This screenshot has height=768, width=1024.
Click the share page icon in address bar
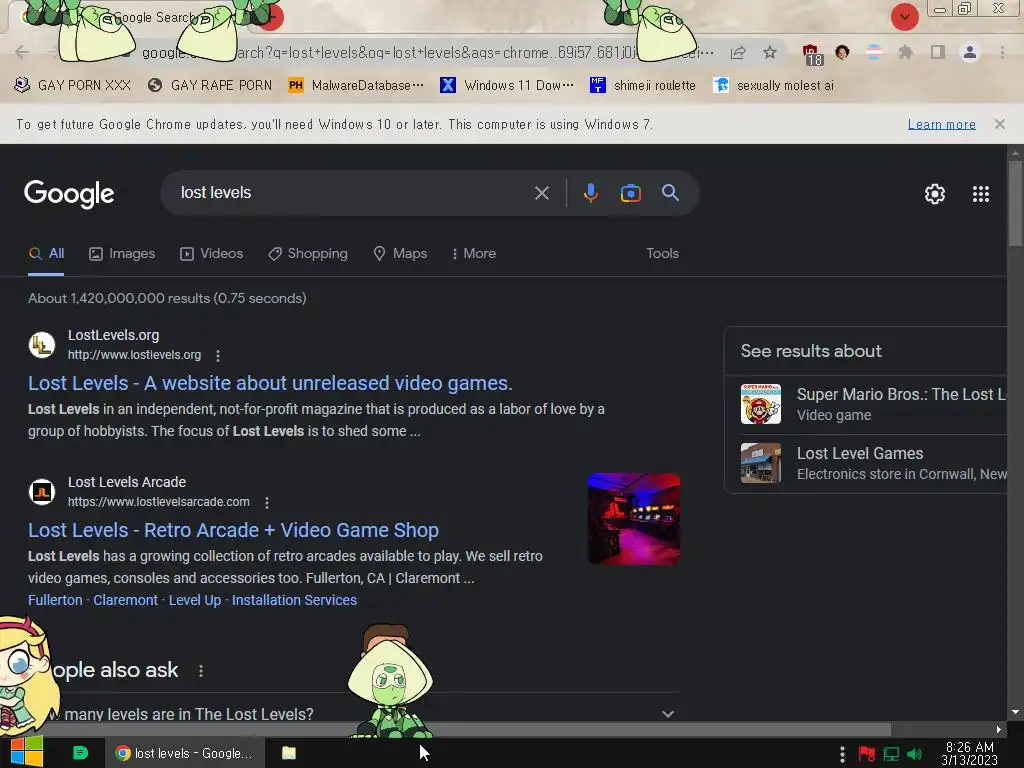click(738, 52)
